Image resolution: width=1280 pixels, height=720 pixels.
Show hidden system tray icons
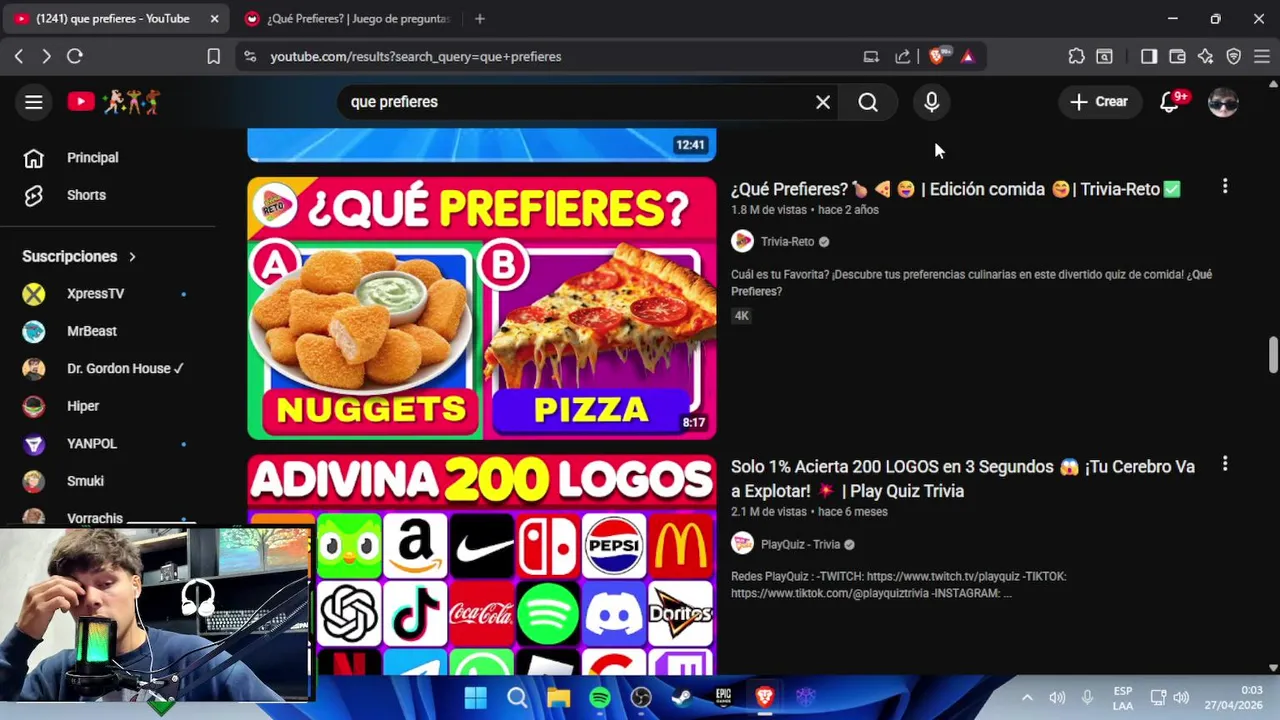coord(1027,697)
